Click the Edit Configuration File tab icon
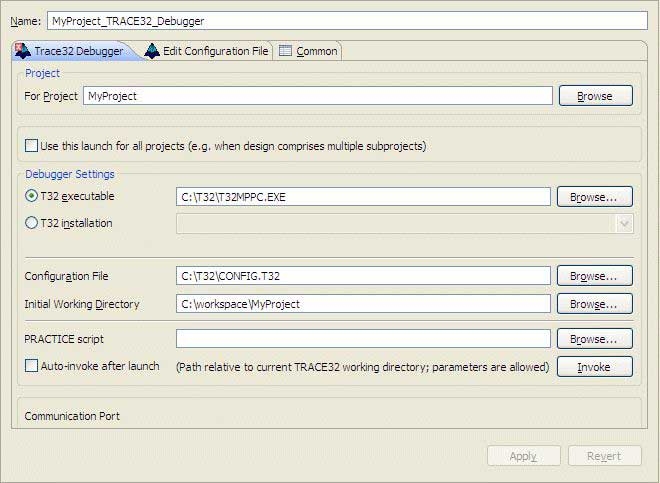Screen dimensions: 660x483 (x=152, y=51)
